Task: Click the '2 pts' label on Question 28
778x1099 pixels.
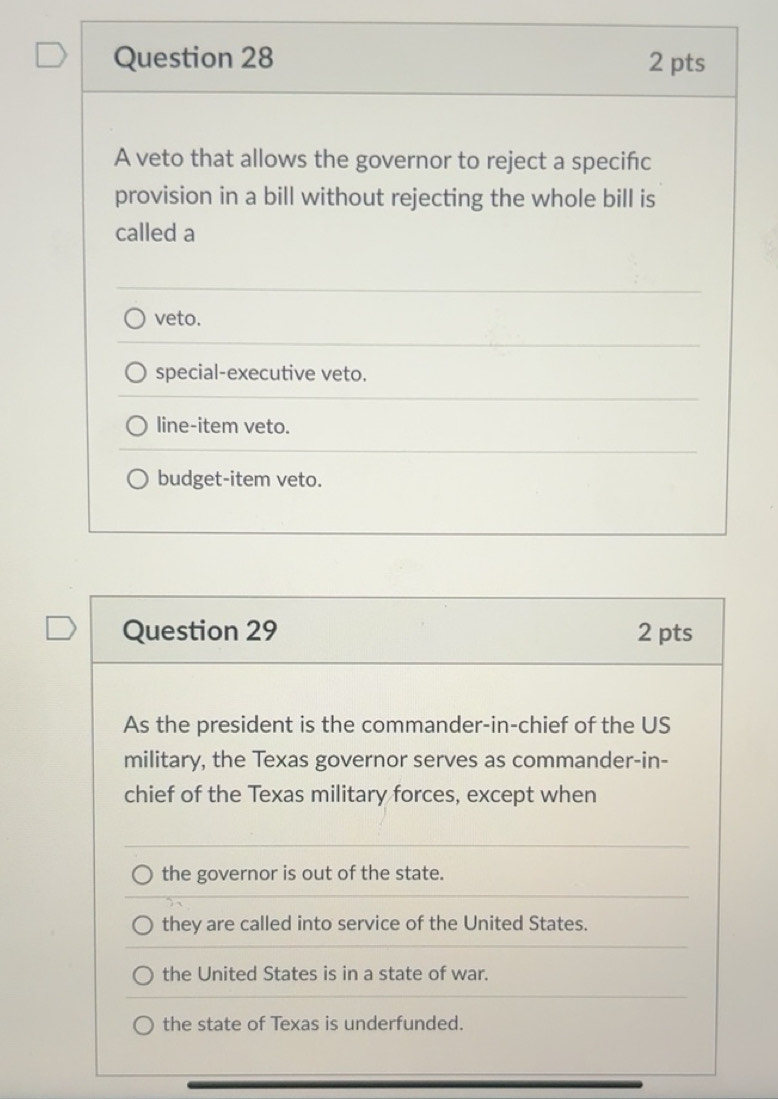Action: 676,62
